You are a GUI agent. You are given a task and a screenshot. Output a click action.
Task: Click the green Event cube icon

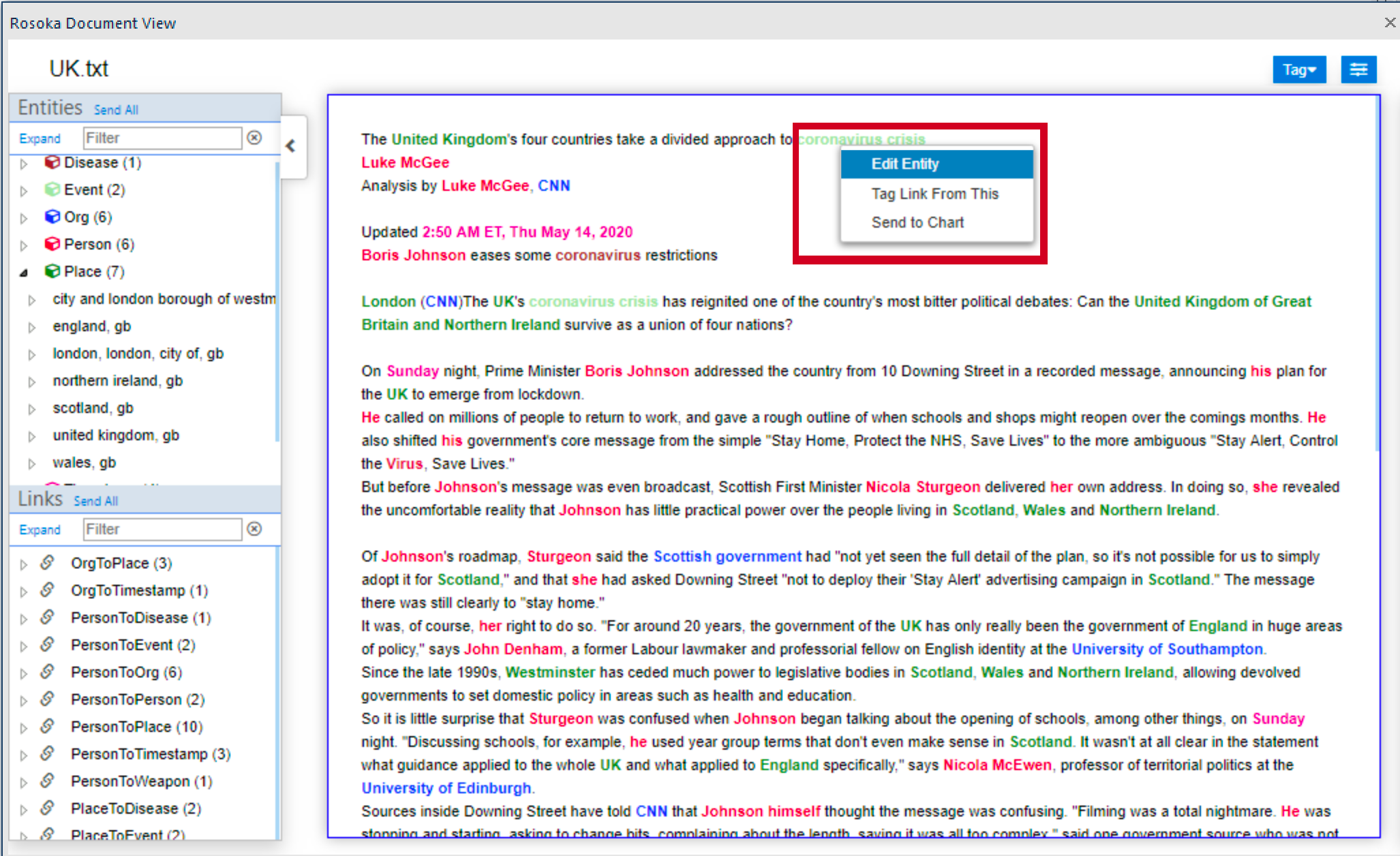pyautogui.click(x=52, y=189)
